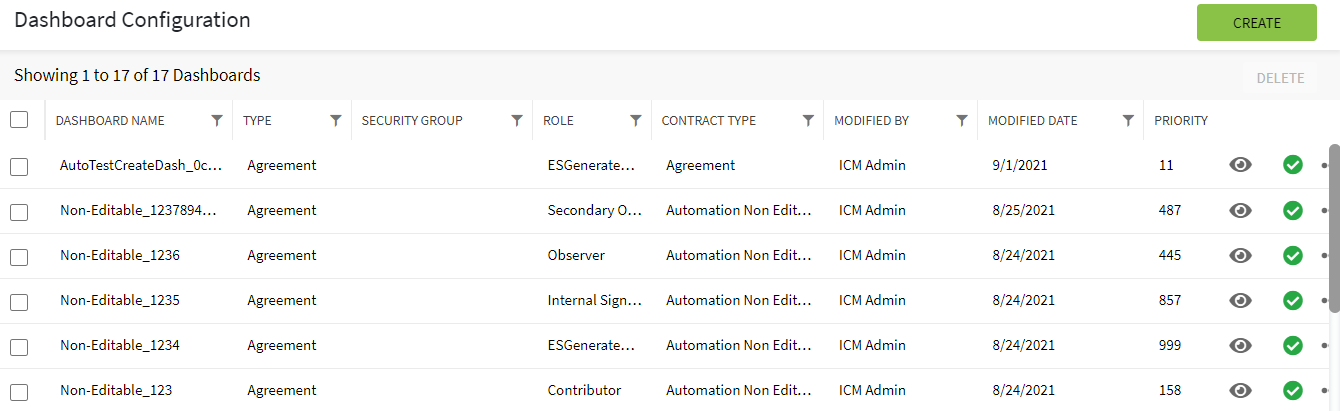
Task: Click the Dashboard Name column header
Action: pyautogui.click(x=110, y=121)
